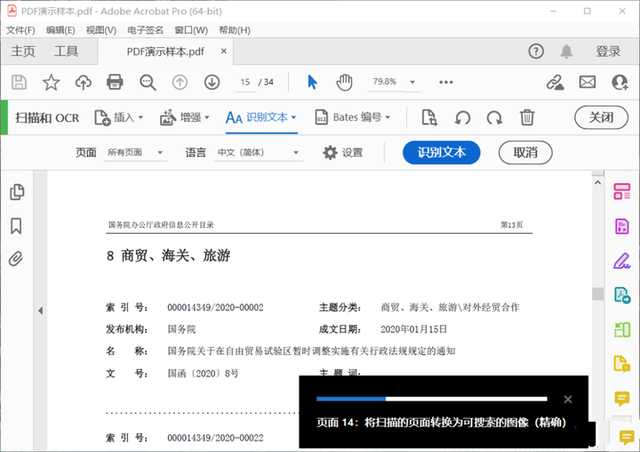
Task: Open the purple Fill & Sign pen tool
Action: tap(622, 261)
